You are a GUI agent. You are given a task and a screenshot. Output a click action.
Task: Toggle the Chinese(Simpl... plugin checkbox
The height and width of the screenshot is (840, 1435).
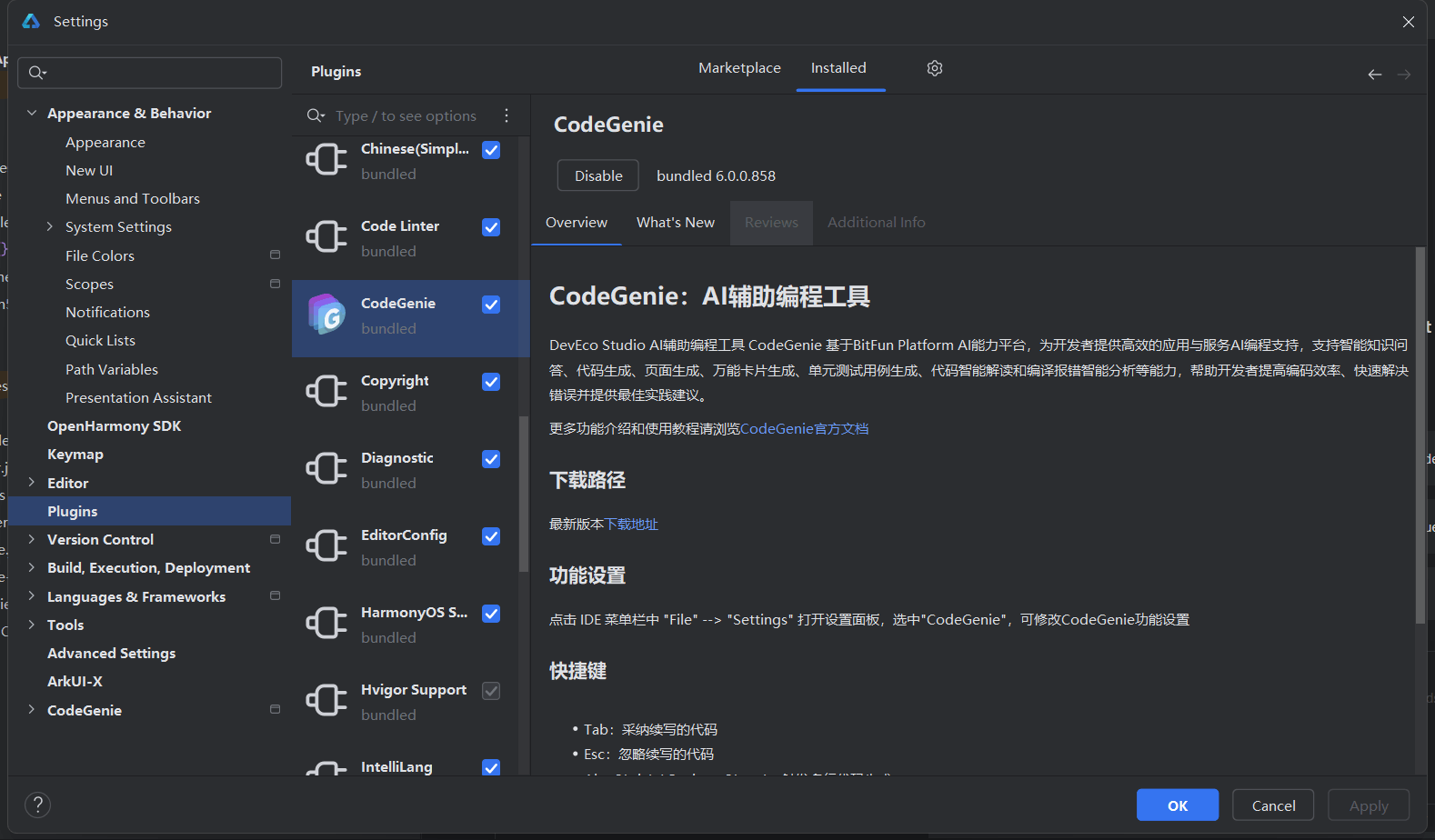tap(491, 150)
